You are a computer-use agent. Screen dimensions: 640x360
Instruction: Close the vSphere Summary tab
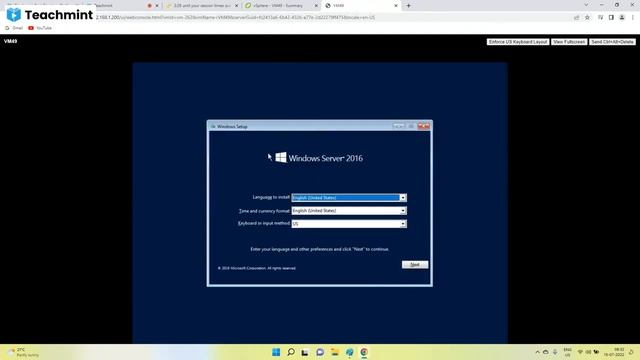click(x=316, y=6)
